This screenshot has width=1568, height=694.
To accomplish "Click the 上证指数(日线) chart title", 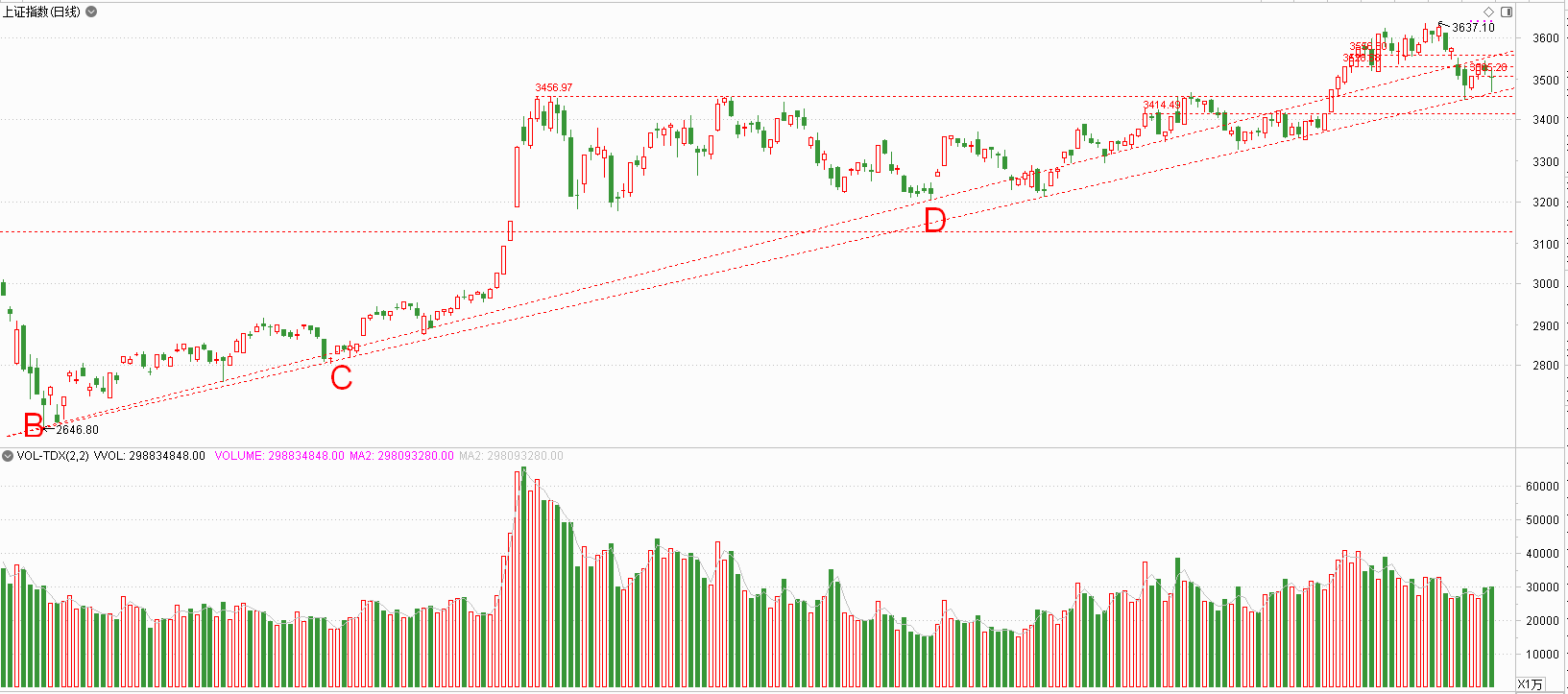I will [x=42, y=12].
